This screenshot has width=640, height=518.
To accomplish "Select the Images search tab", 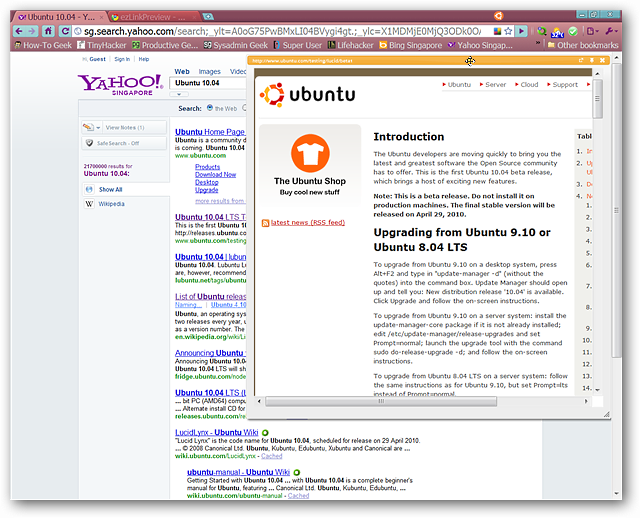I will coord(209,72).
